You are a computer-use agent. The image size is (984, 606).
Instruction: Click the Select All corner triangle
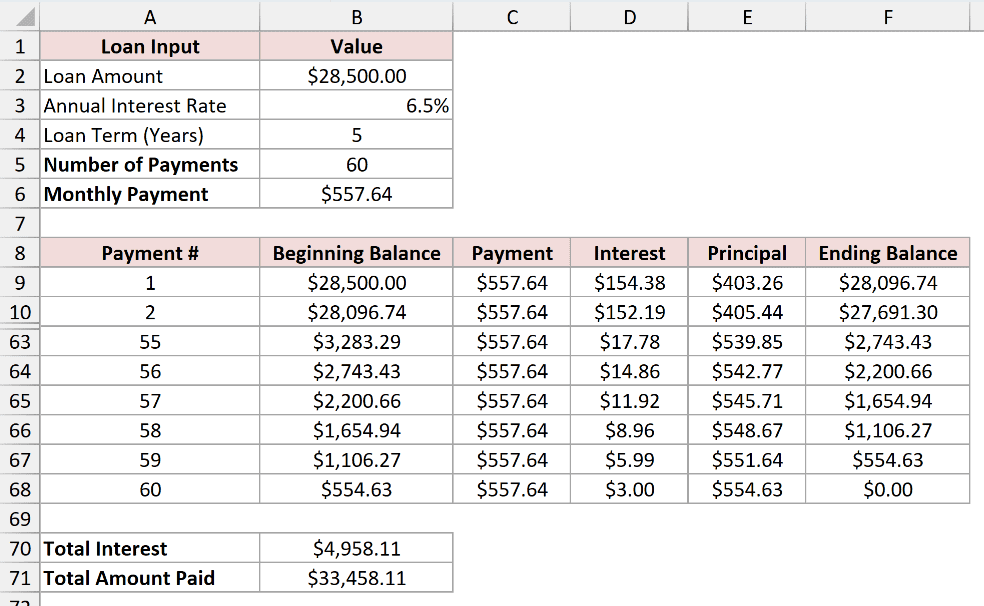[25, 17]
